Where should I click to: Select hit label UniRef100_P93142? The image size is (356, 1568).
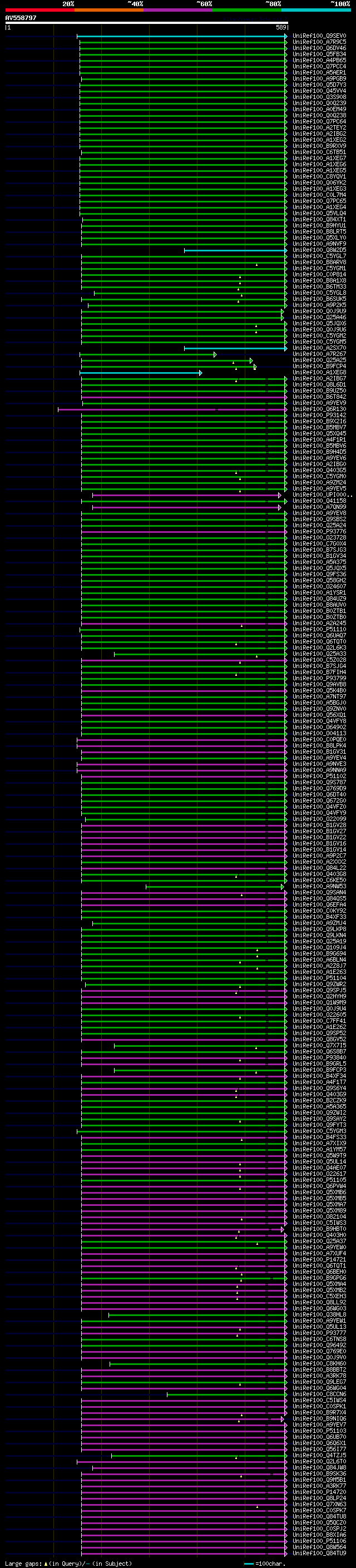(x=319, y=415)
